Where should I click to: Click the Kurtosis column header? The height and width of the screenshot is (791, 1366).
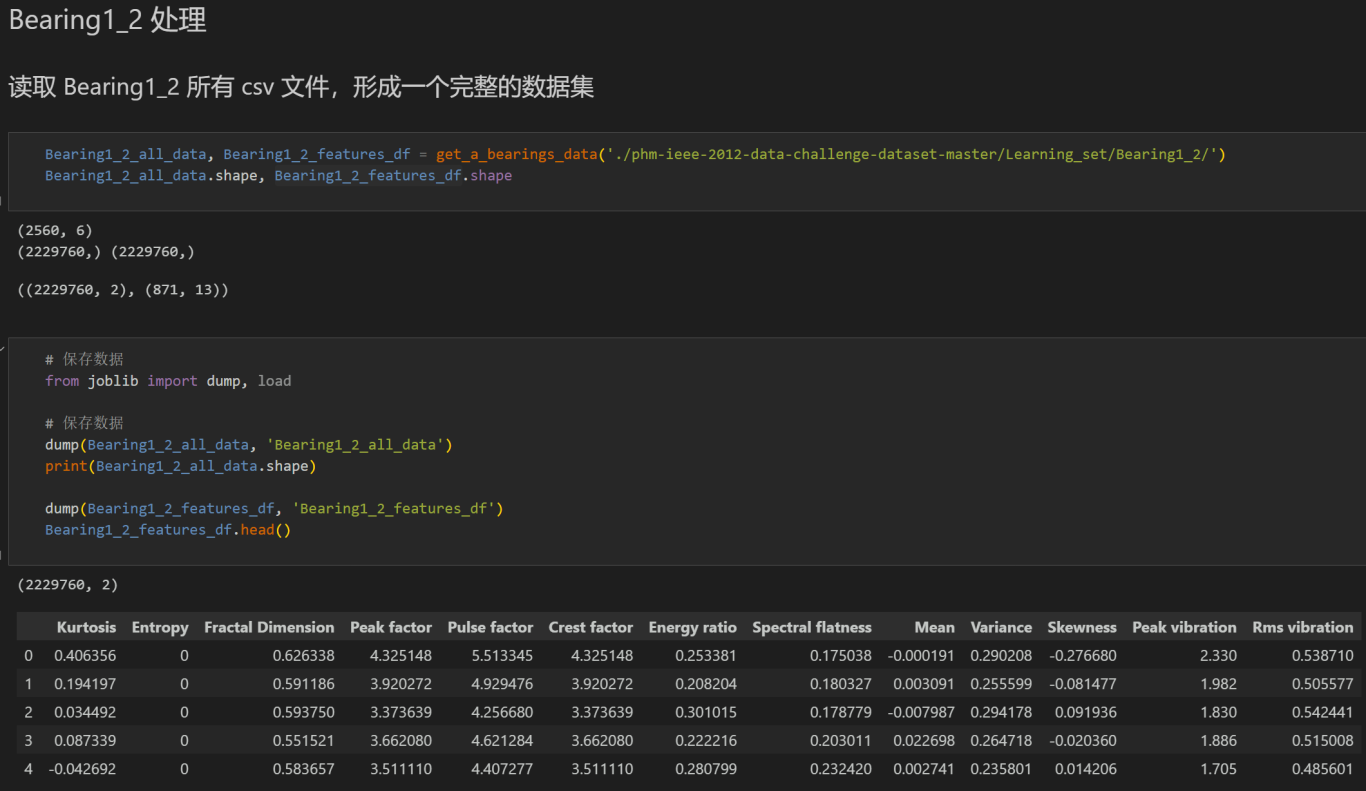[86, 627]
